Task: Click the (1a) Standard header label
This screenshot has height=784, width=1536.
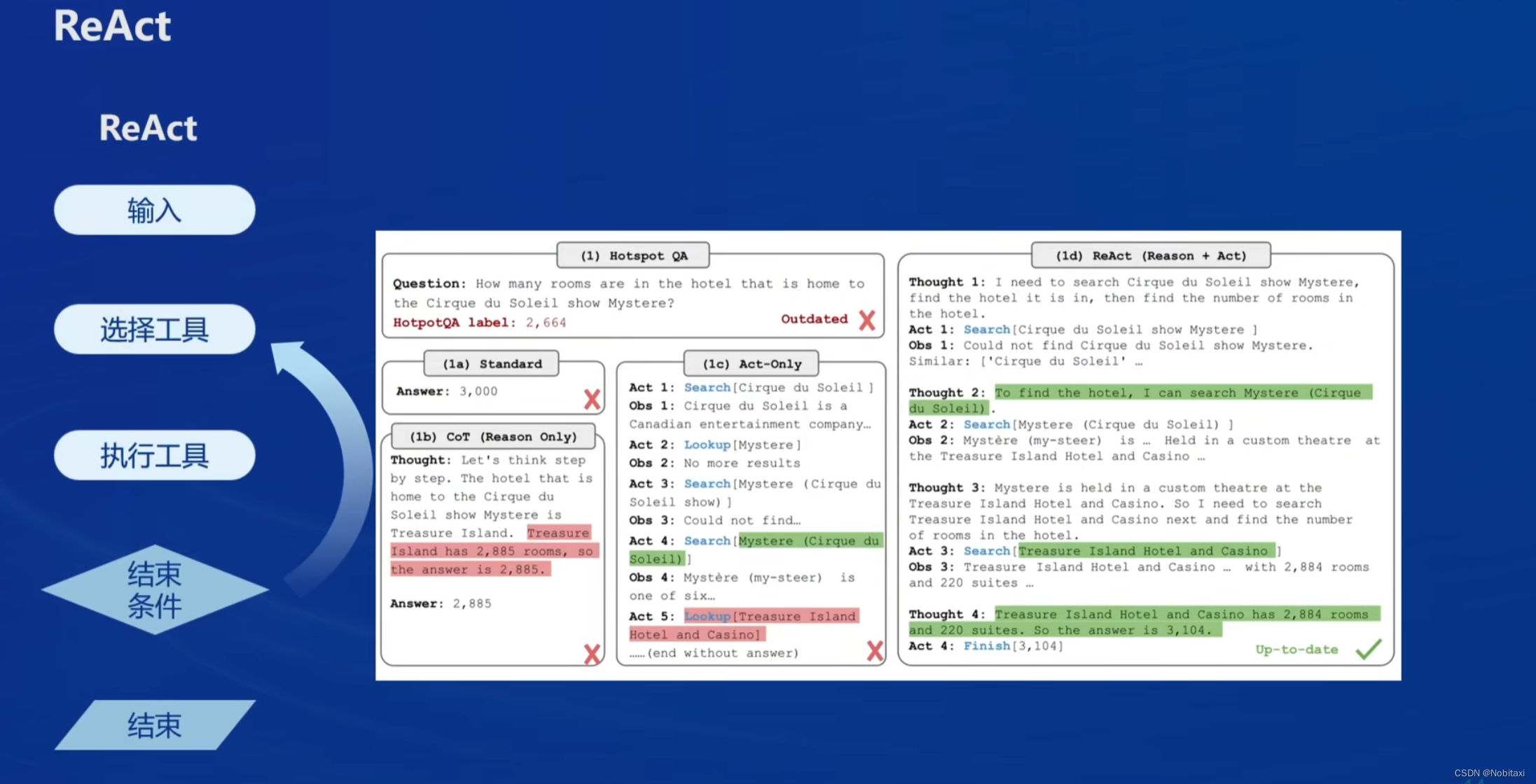Action: click(x=492, y=364)
